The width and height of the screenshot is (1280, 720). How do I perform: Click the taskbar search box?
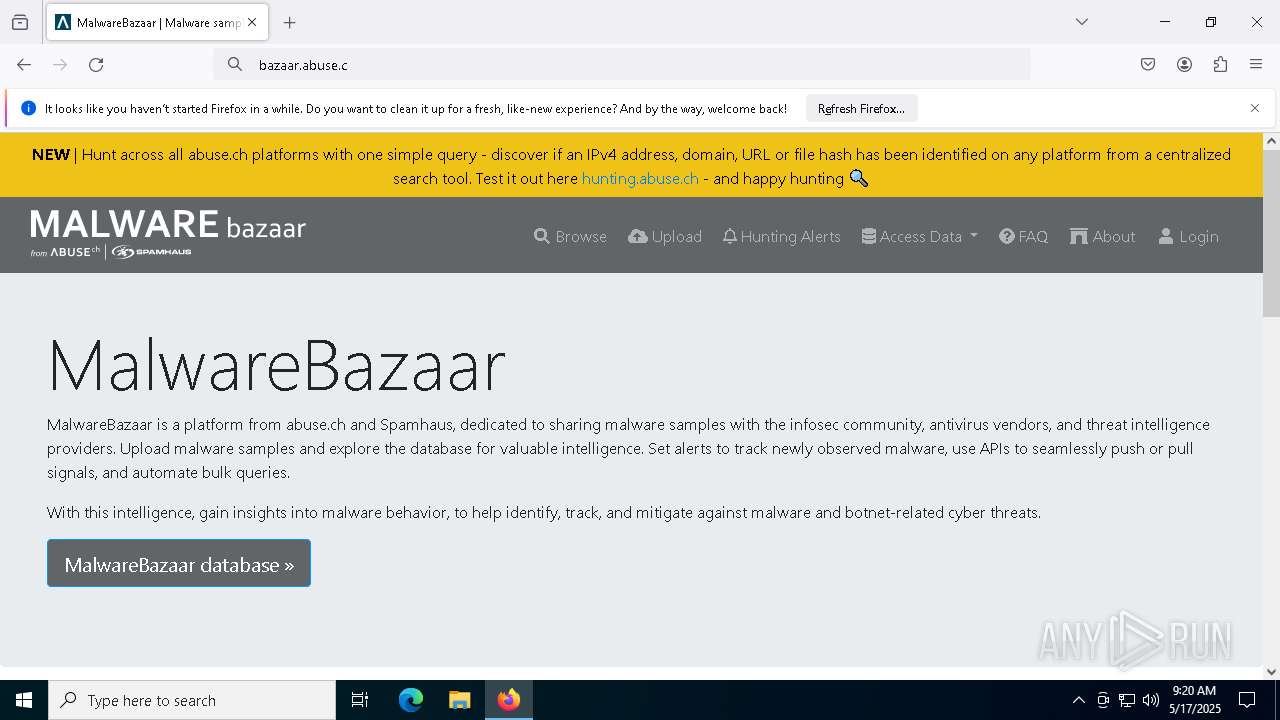tap(192, 700)
